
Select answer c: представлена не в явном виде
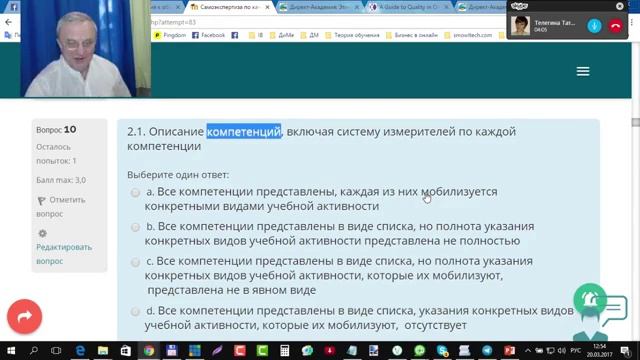point(135,262)
